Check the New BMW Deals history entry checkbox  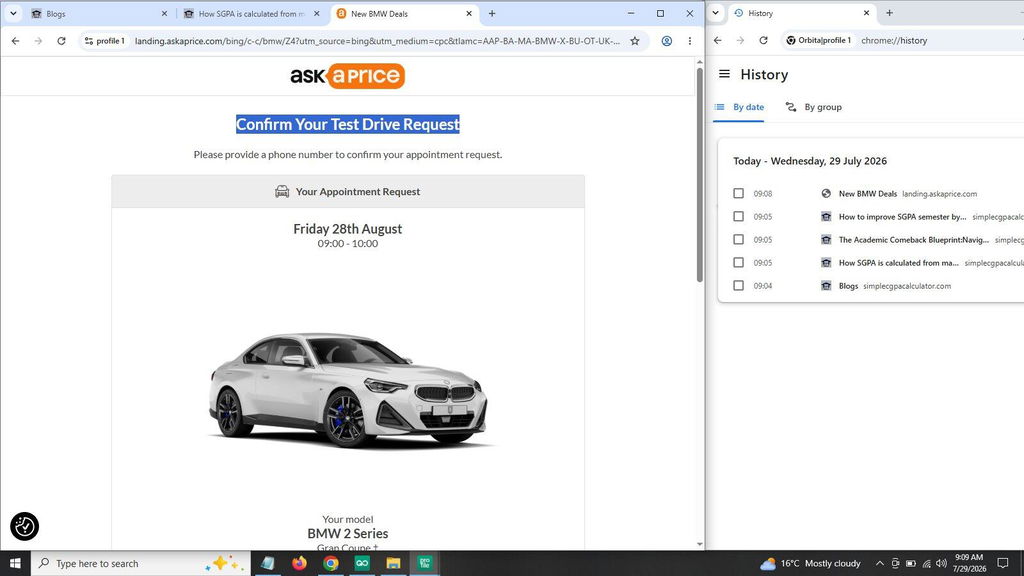coord(738,193)
